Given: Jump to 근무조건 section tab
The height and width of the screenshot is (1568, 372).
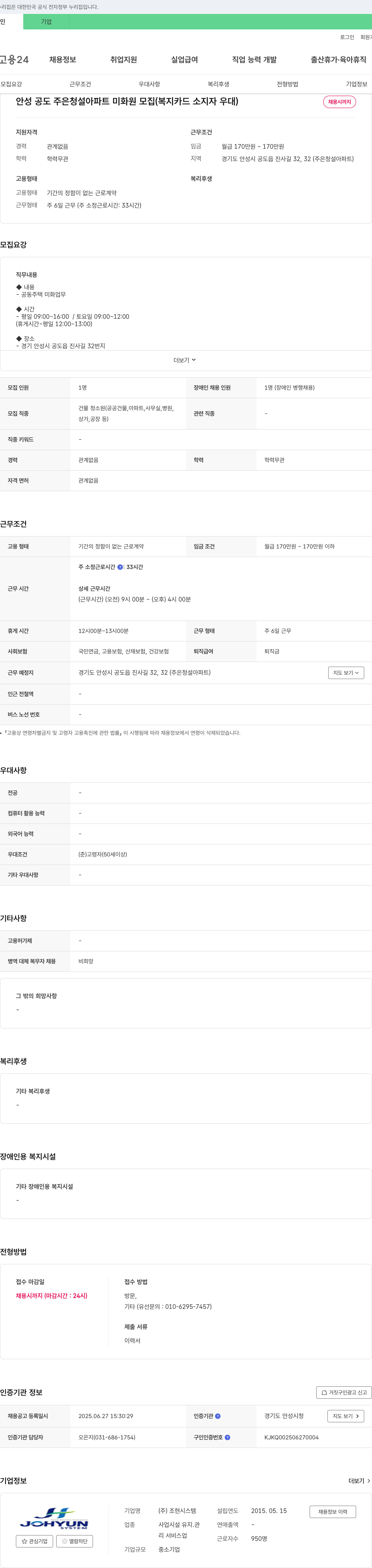Looking at the screenshot, I should (80, 84).
